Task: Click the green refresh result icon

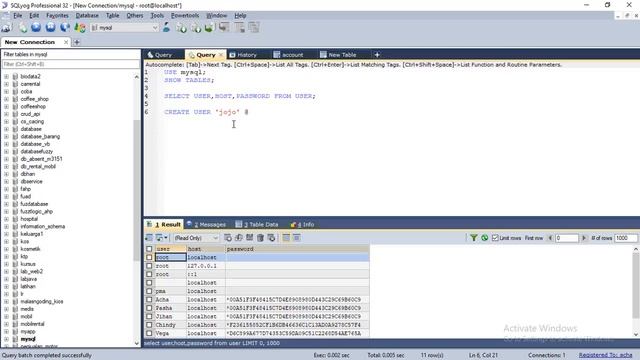Action: (484, 238)
